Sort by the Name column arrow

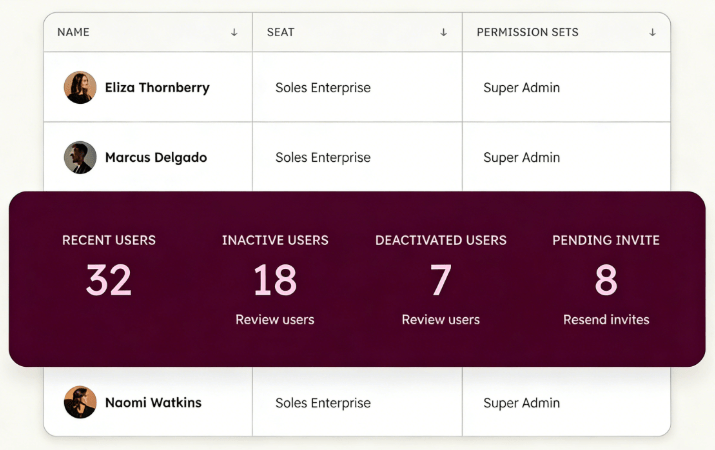click(234, 32)
